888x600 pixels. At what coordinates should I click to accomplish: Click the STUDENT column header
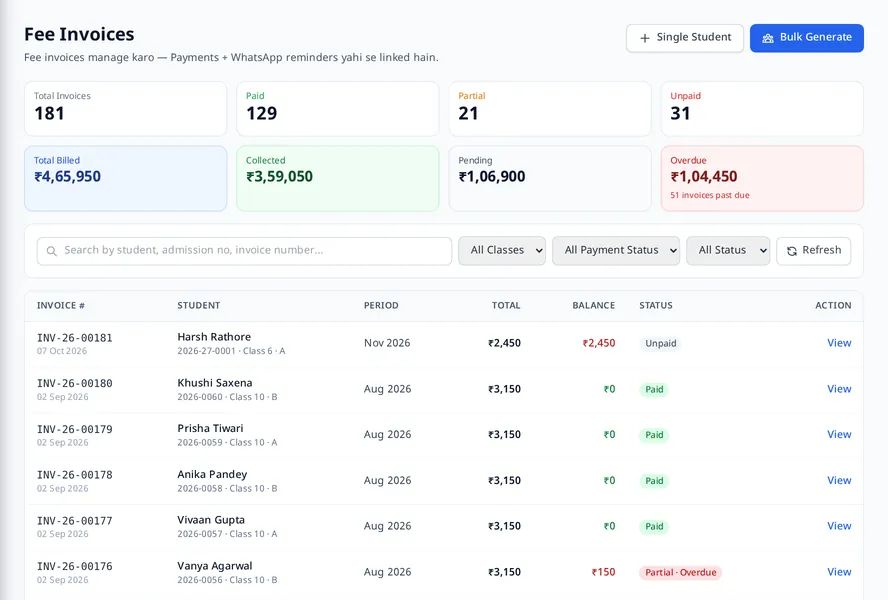click(x=198, y=305)
